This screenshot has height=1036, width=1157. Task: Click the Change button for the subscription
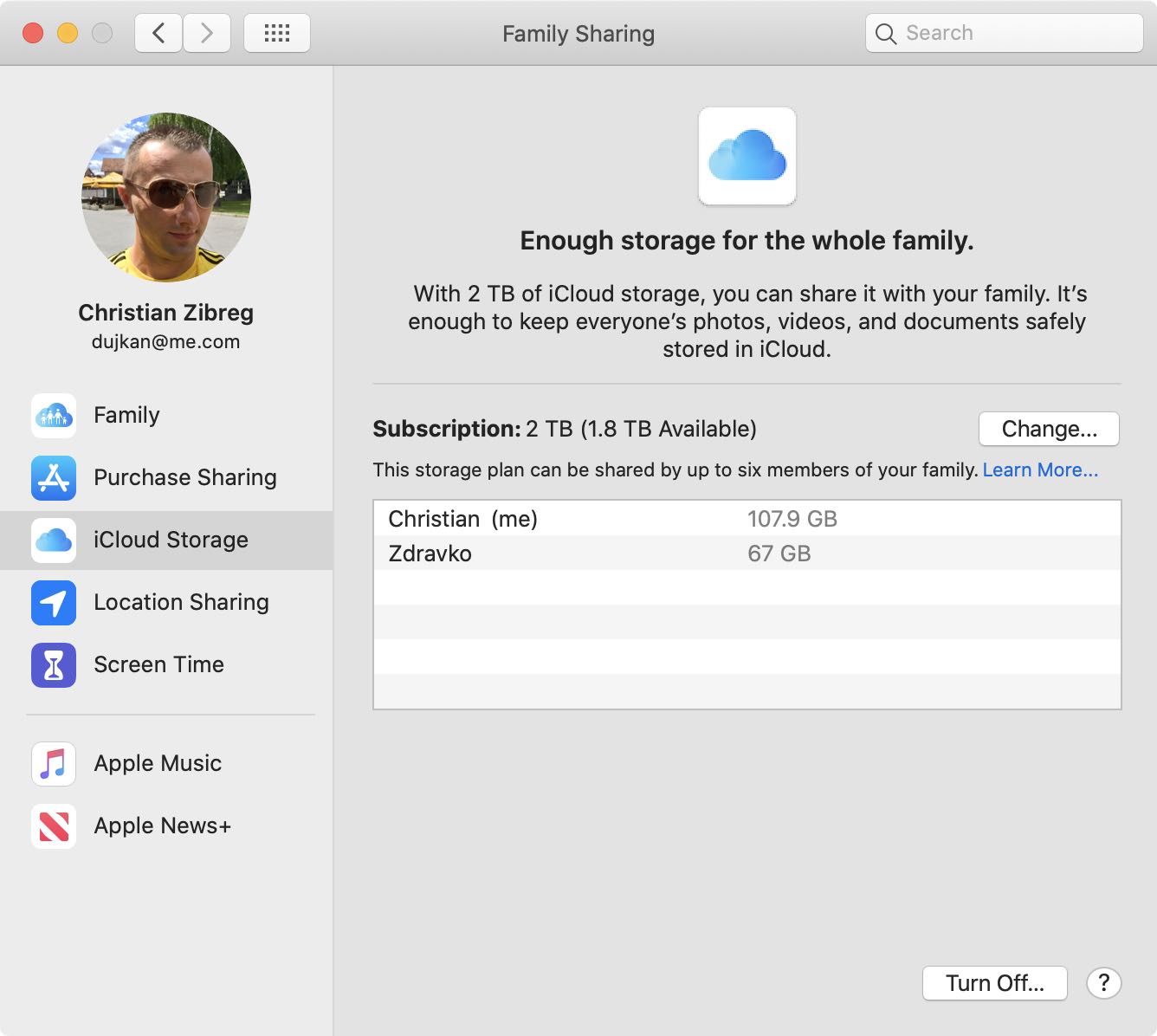(1048, 429)
